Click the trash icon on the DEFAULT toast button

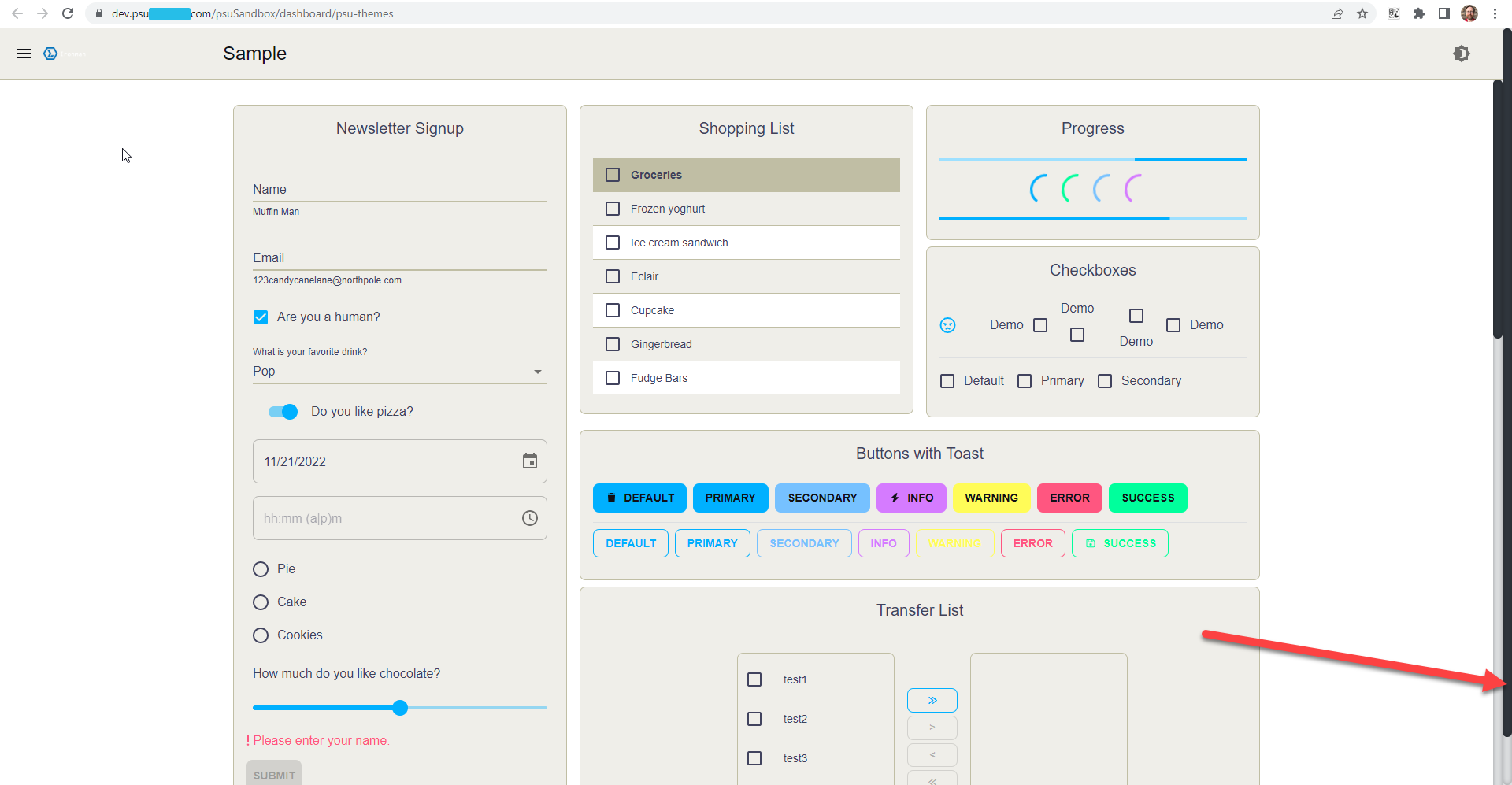pyautogui.click(x=613, y=498)
